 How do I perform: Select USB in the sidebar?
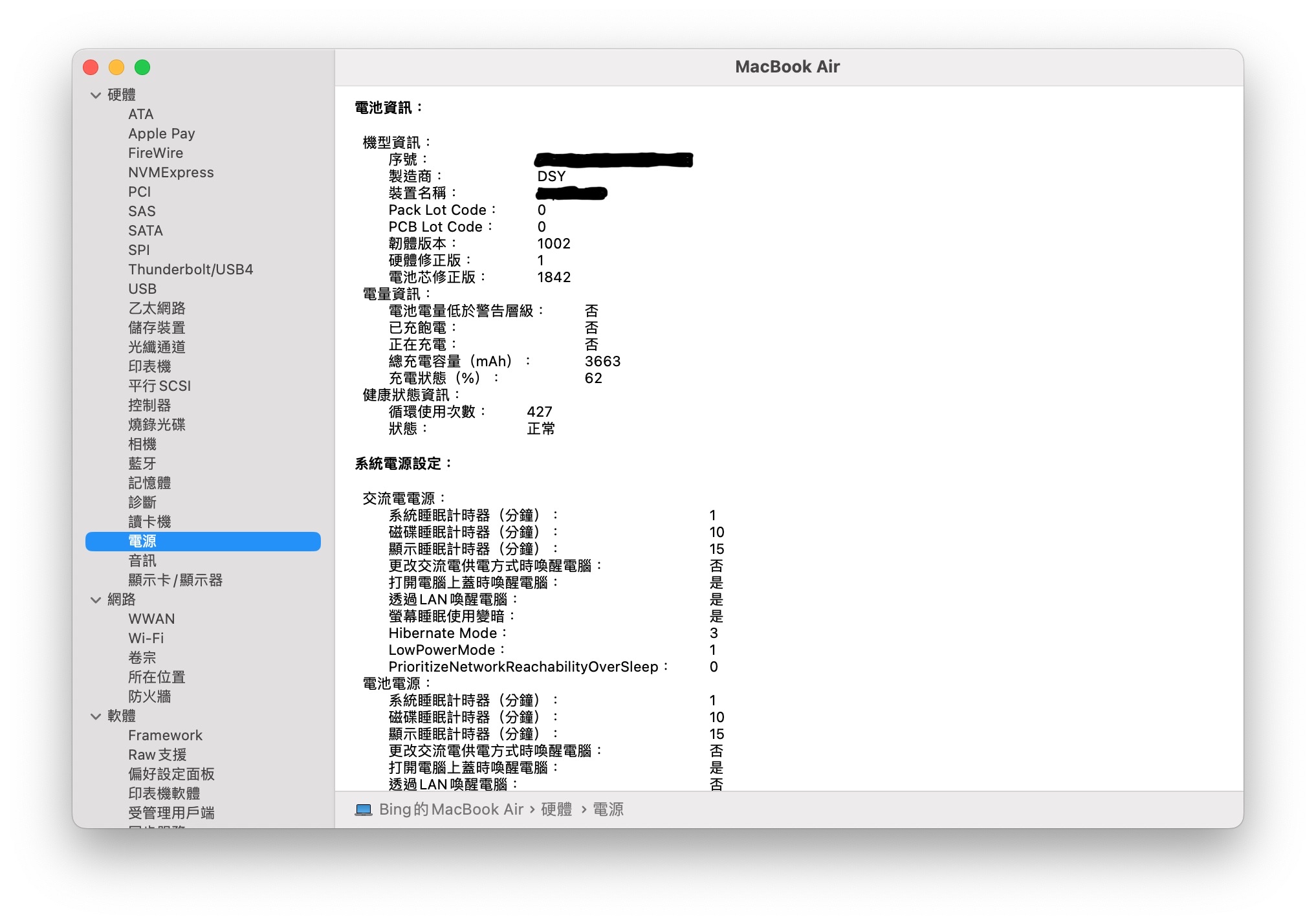(142, 289)
